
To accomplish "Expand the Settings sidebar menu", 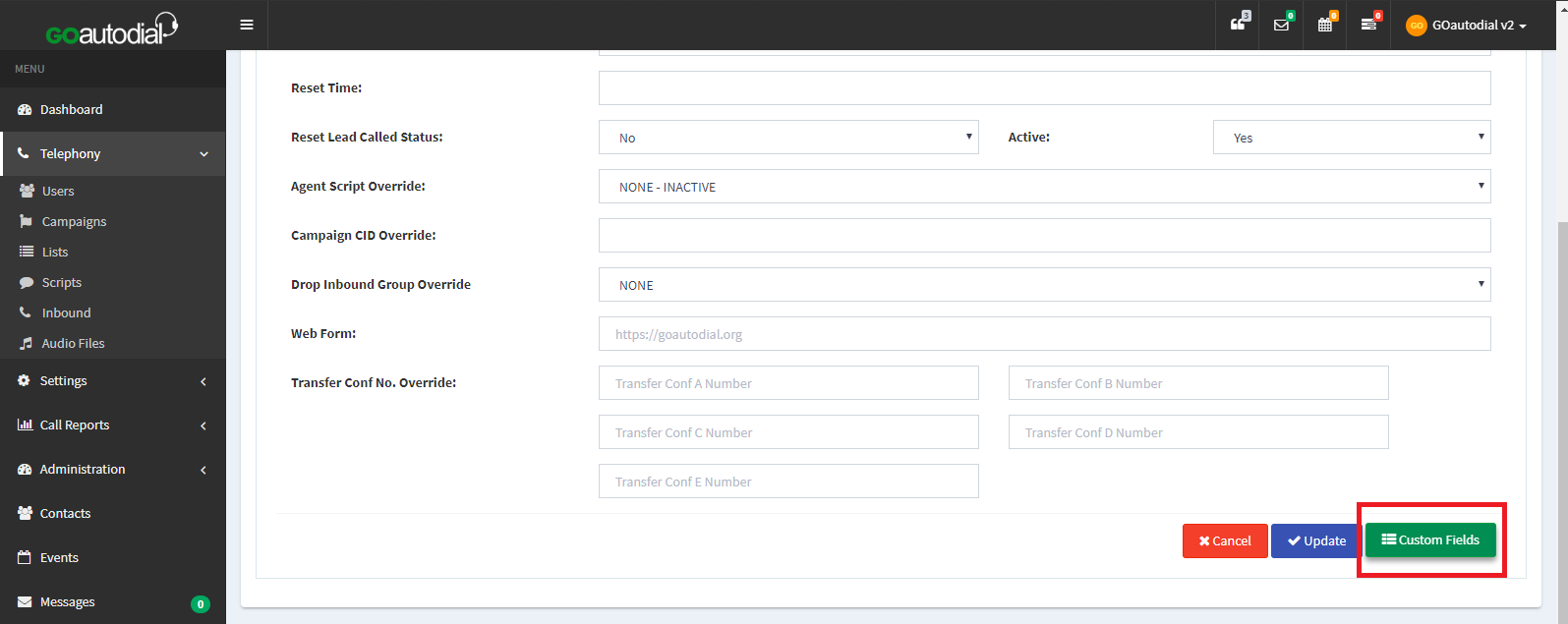I will coord(113,380).
